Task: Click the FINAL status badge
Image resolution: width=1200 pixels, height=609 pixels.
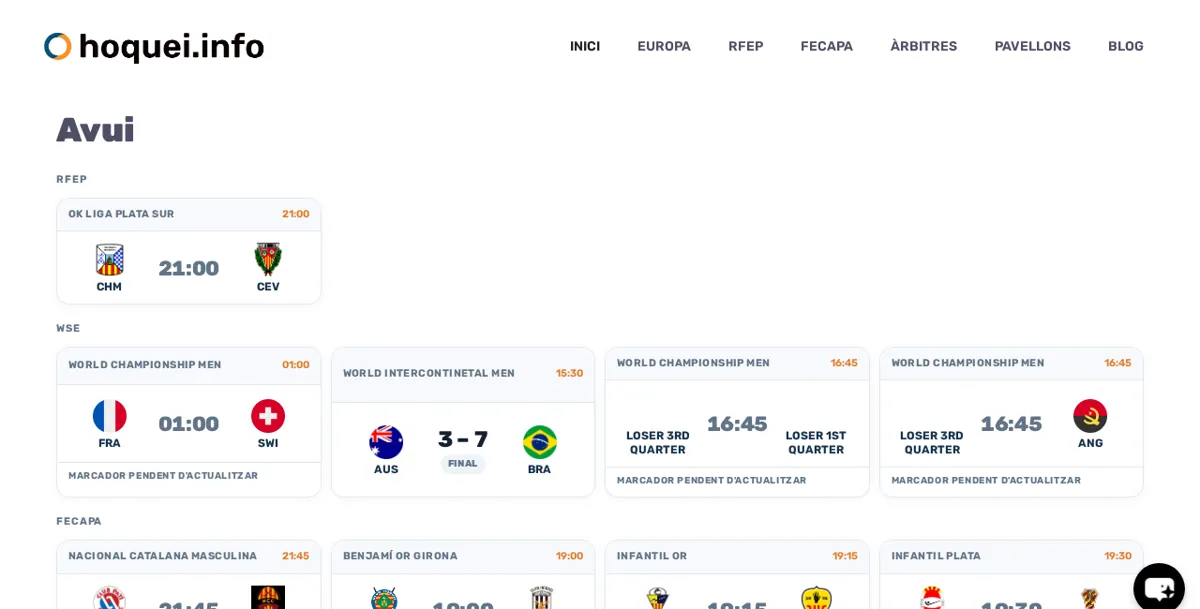Action: pyautogui.click(x=463, y=464)
